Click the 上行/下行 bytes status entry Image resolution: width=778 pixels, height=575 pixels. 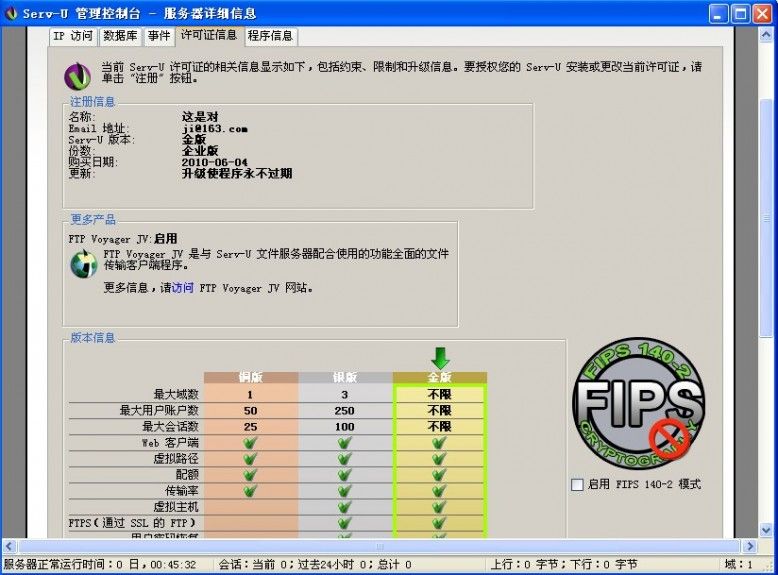[564, 565]
